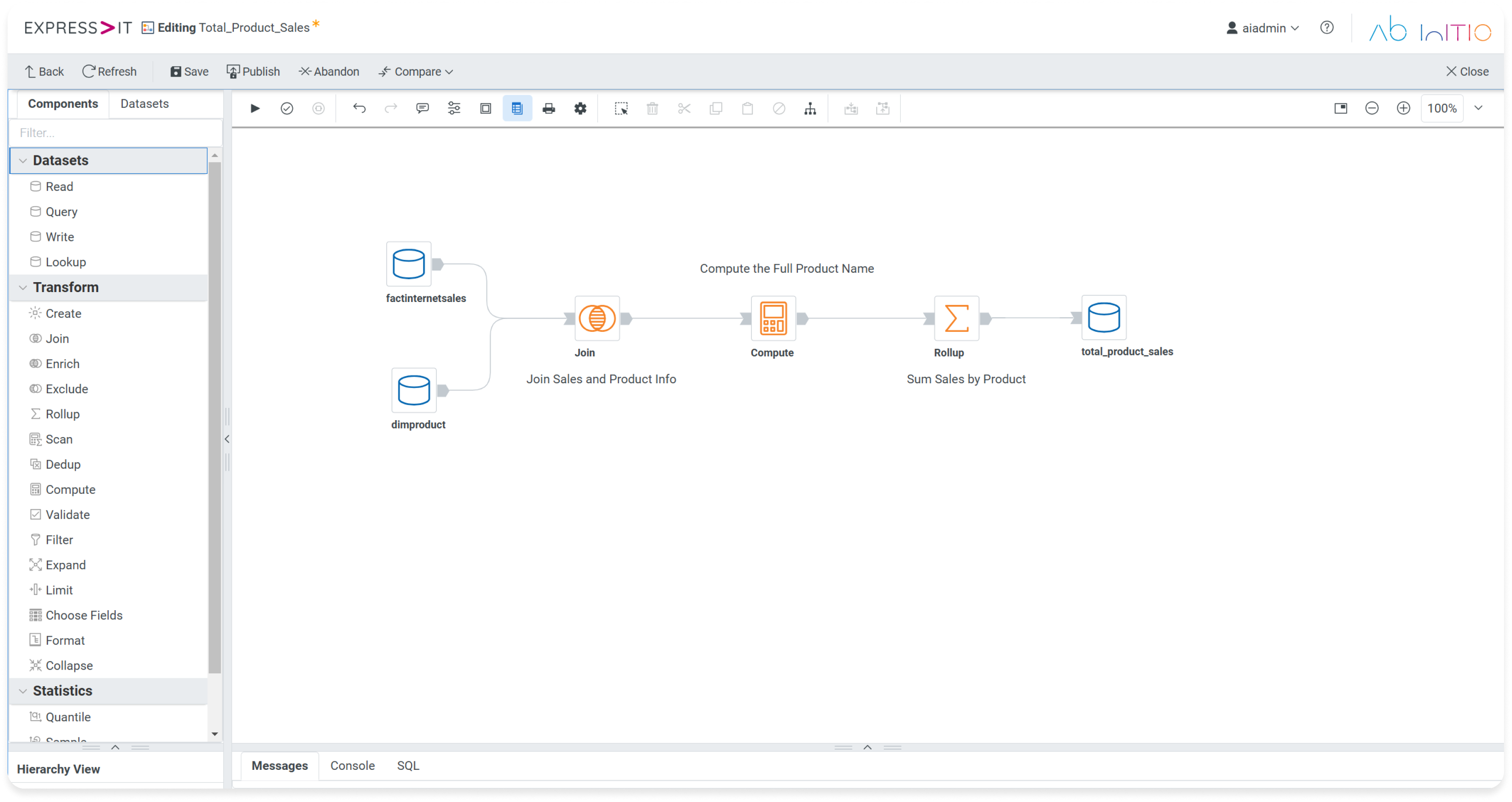Publish the current graph
The image size is (1512, 802).
pyautogui.click(x=253, y=72)
